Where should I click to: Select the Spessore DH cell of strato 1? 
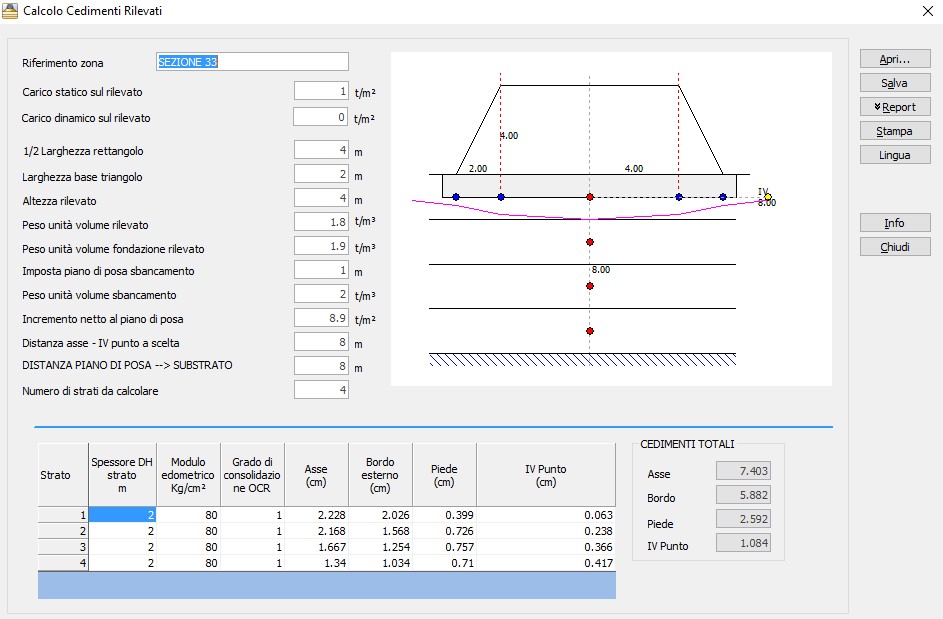[x=122, y=515]
